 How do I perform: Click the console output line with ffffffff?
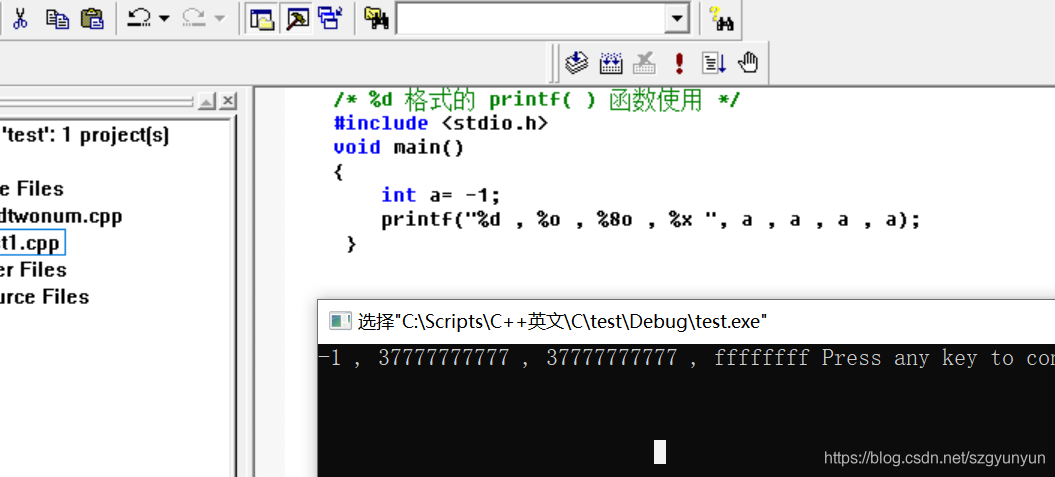click(686, 358)
